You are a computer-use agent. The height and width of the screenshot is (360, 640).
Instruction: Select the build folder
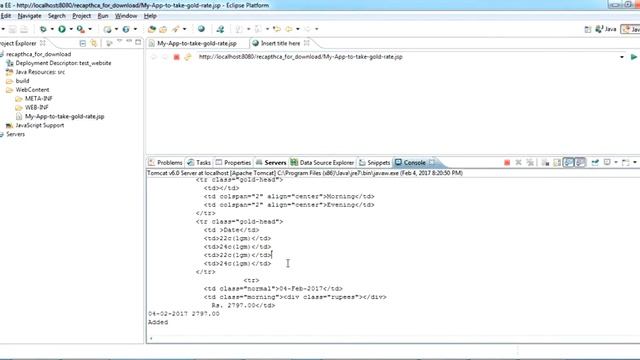22,81
